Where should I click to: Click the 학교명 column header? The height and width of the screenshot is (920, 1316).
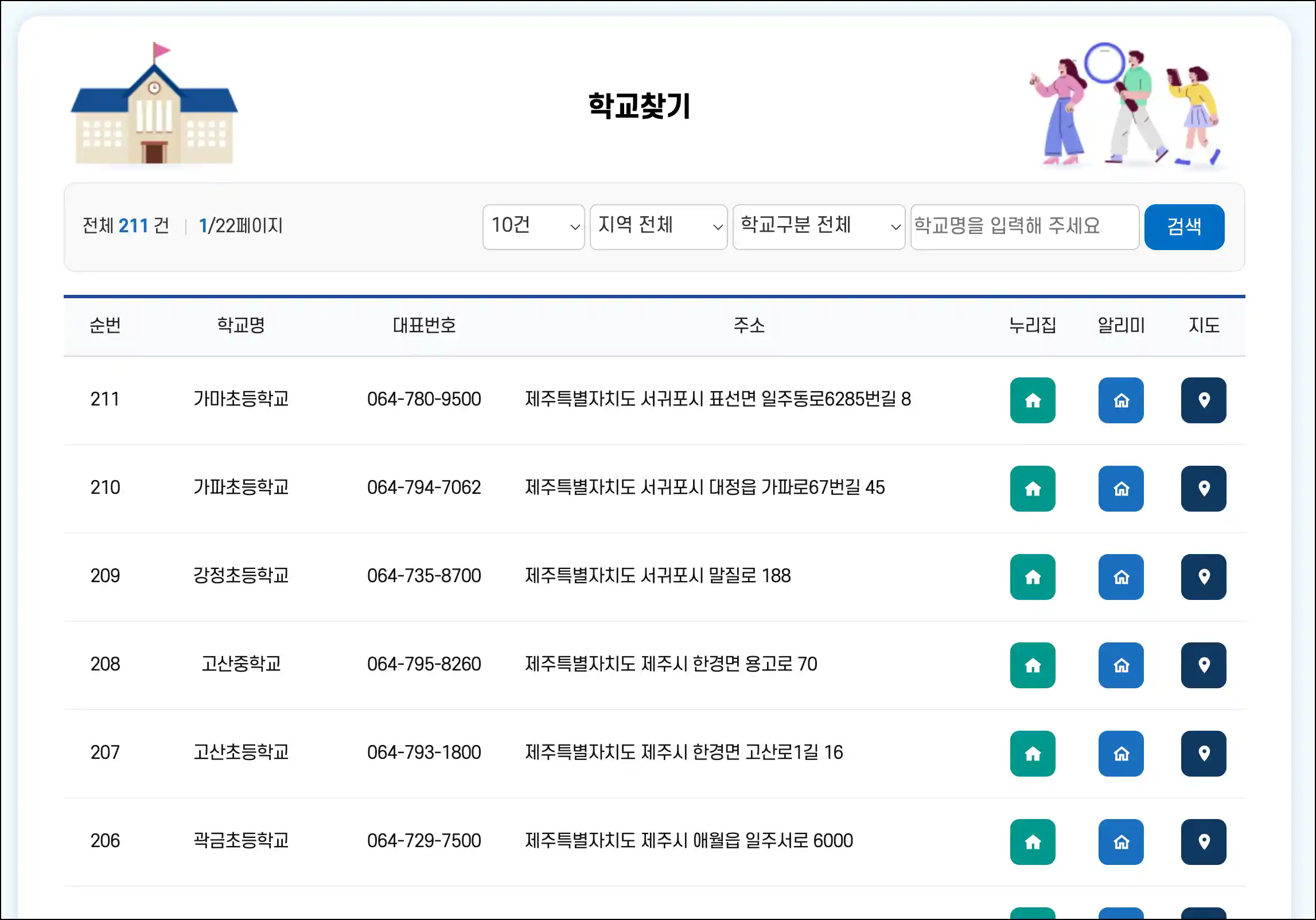pyautogui.click(x=241, y=325)
